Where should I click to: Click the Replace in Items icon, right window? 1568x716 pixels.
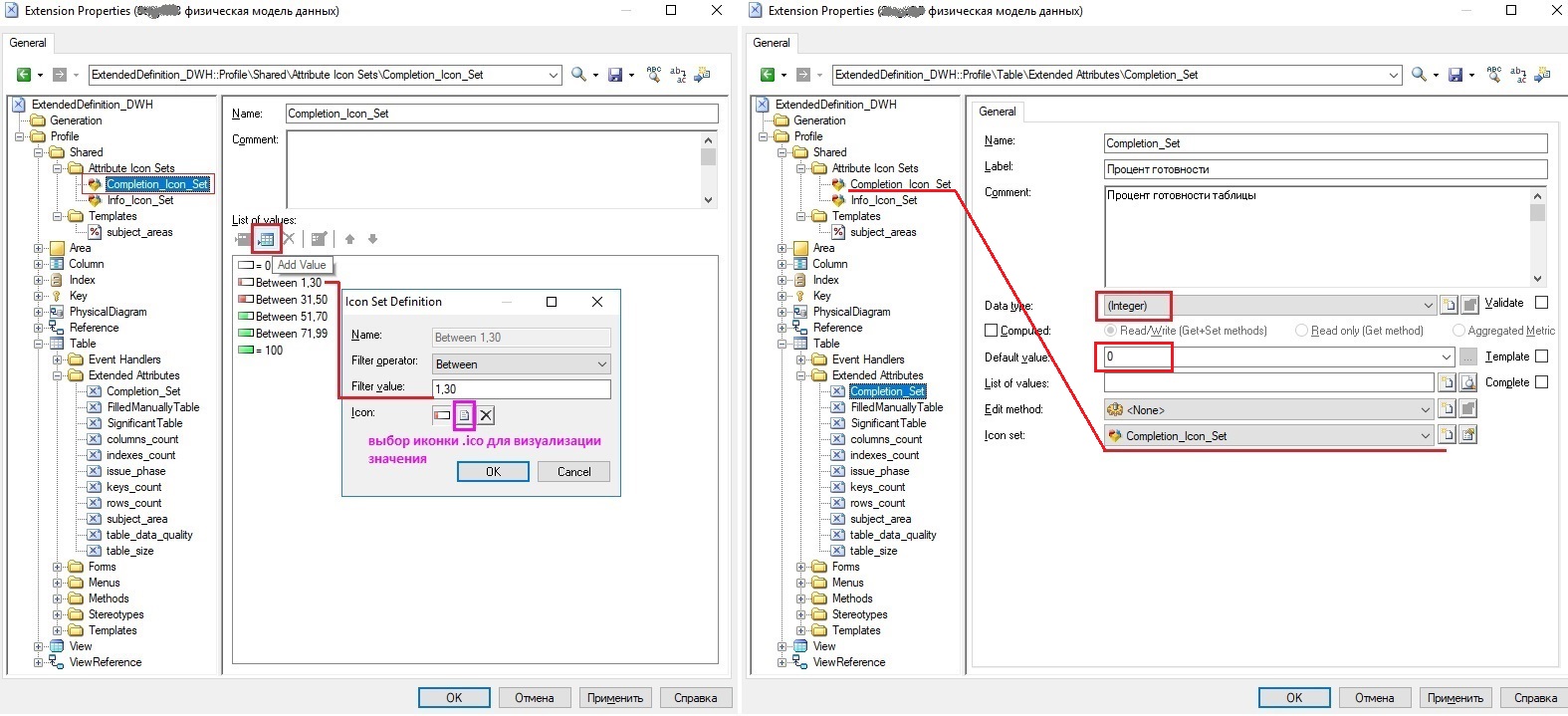1518,75
